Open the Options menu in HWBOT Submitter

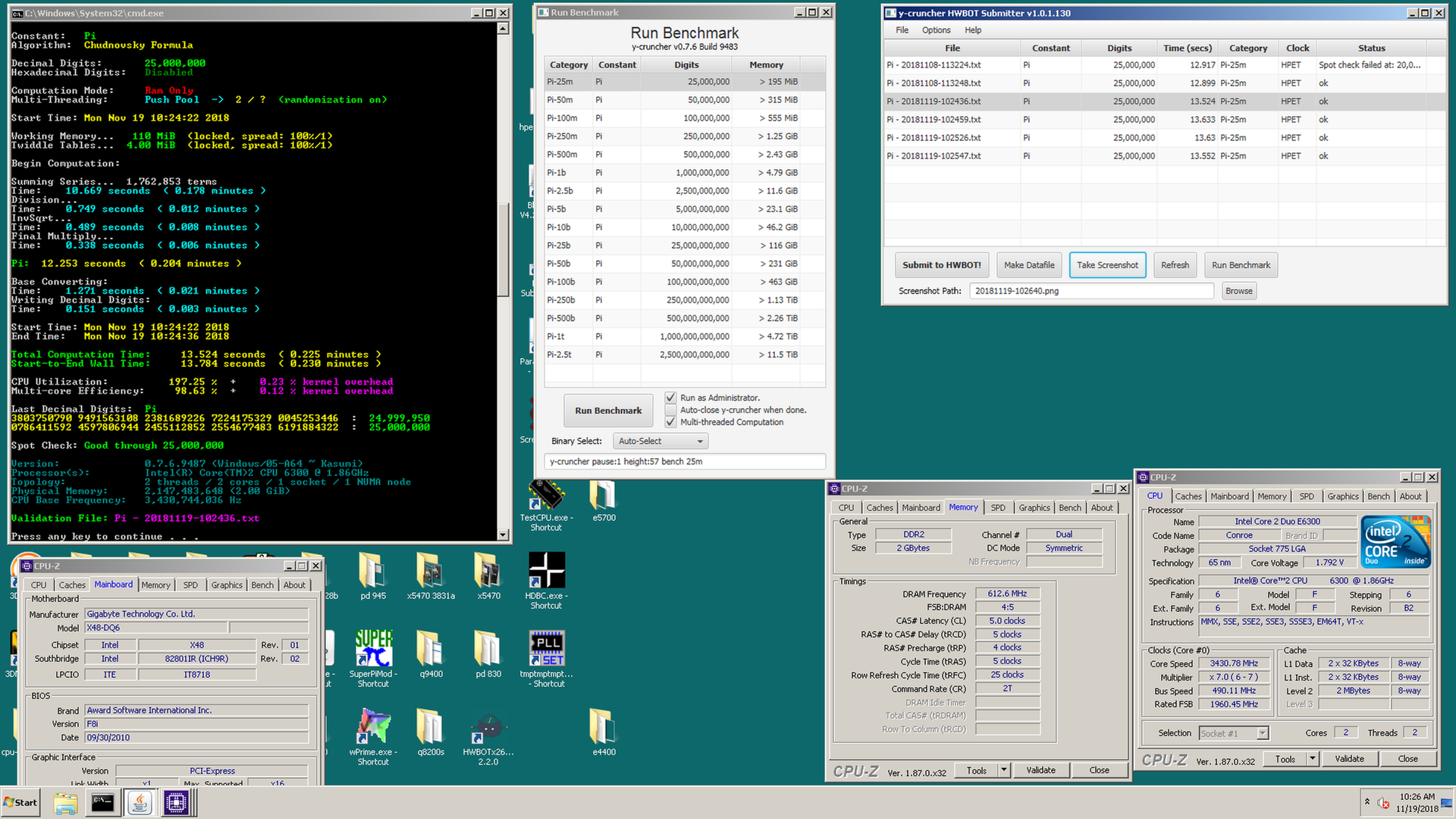[936, 30]
